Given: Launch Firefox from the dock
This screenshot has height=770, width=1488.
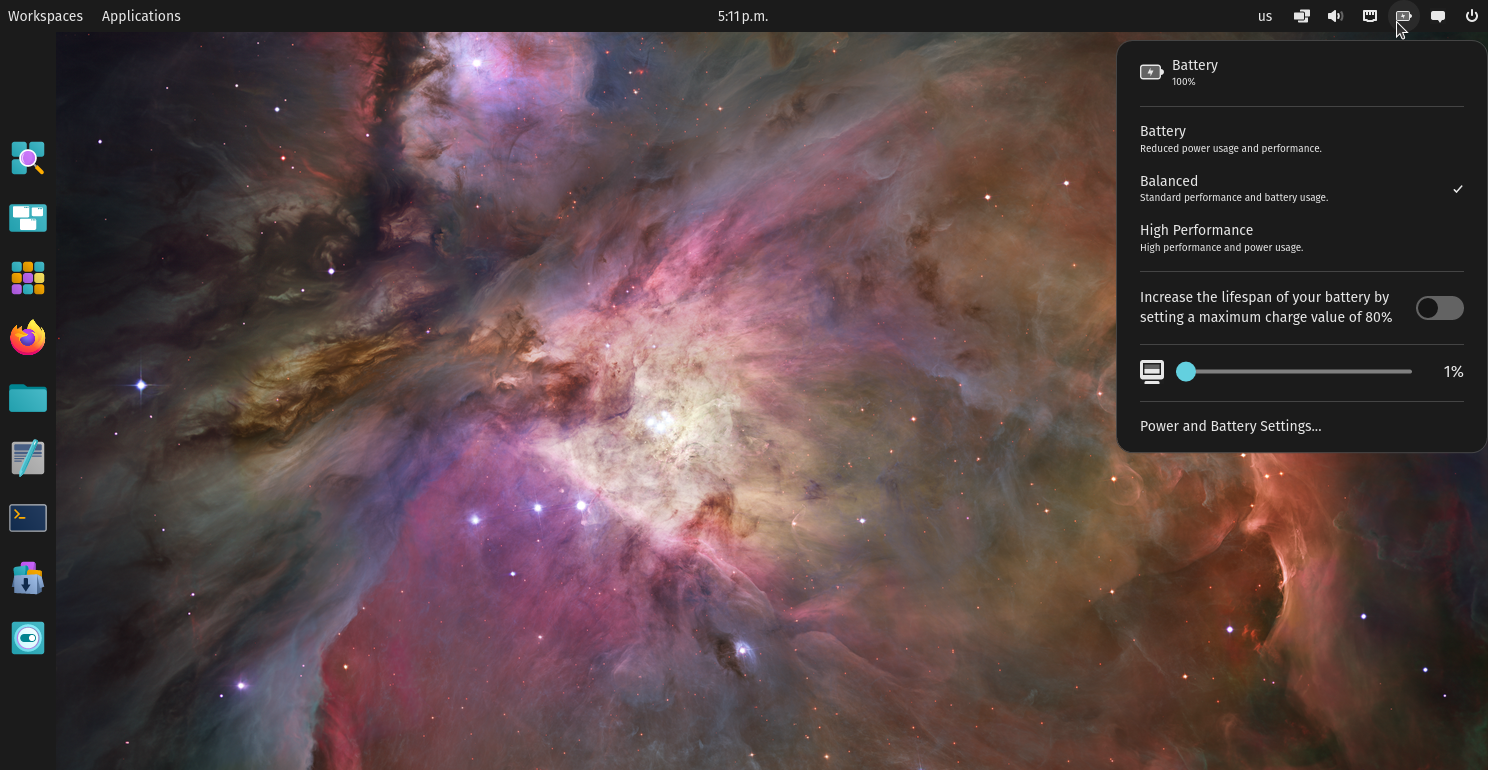Looking at the screenshot, I should (x=28, y=338).
